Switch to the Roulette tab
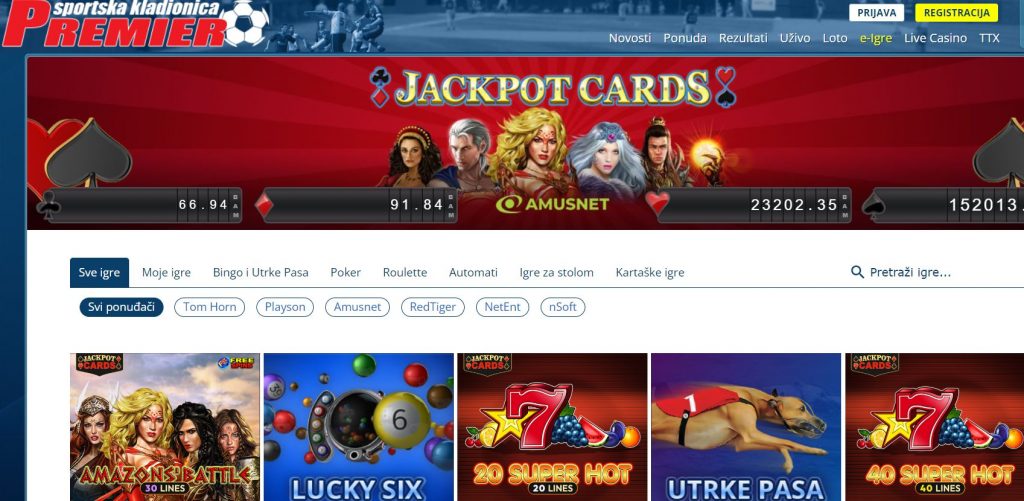Image resolution: width=1024 pixels, height=501 pixels. (x=405, y=272)
